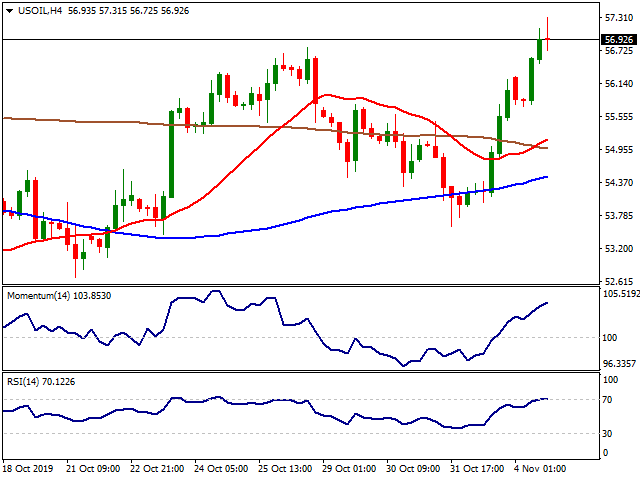Click the 53.200 price scale label

click(x=619, y=249)
